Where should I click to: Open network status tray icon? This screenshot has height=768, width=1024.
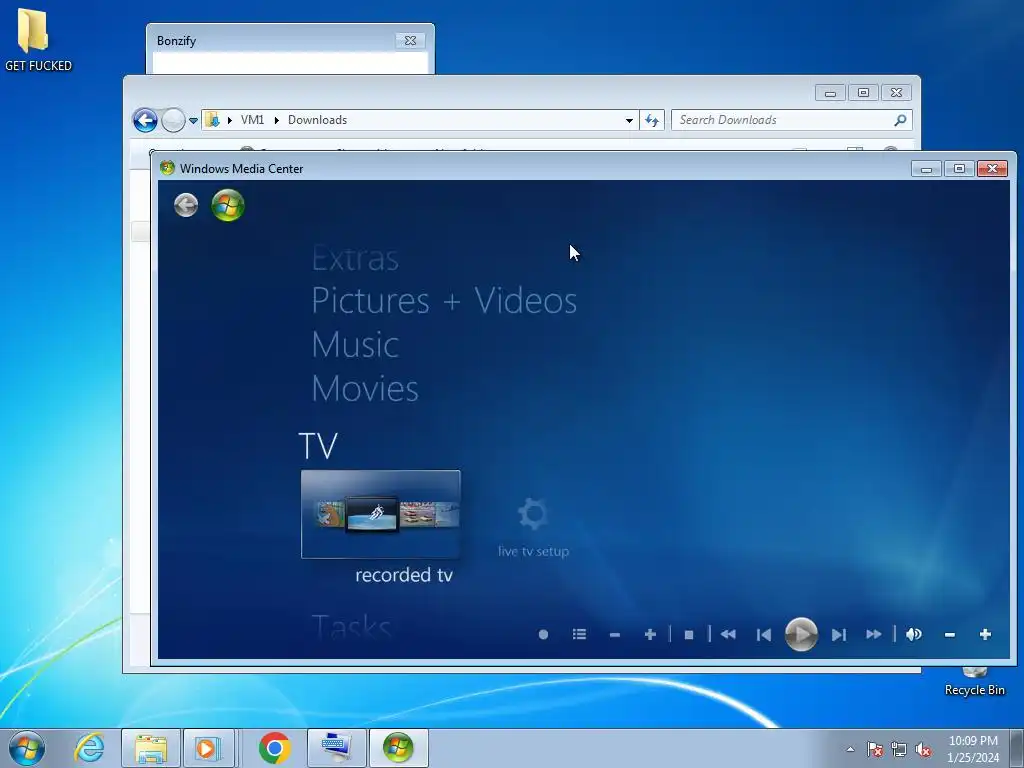tap(899, 749)
